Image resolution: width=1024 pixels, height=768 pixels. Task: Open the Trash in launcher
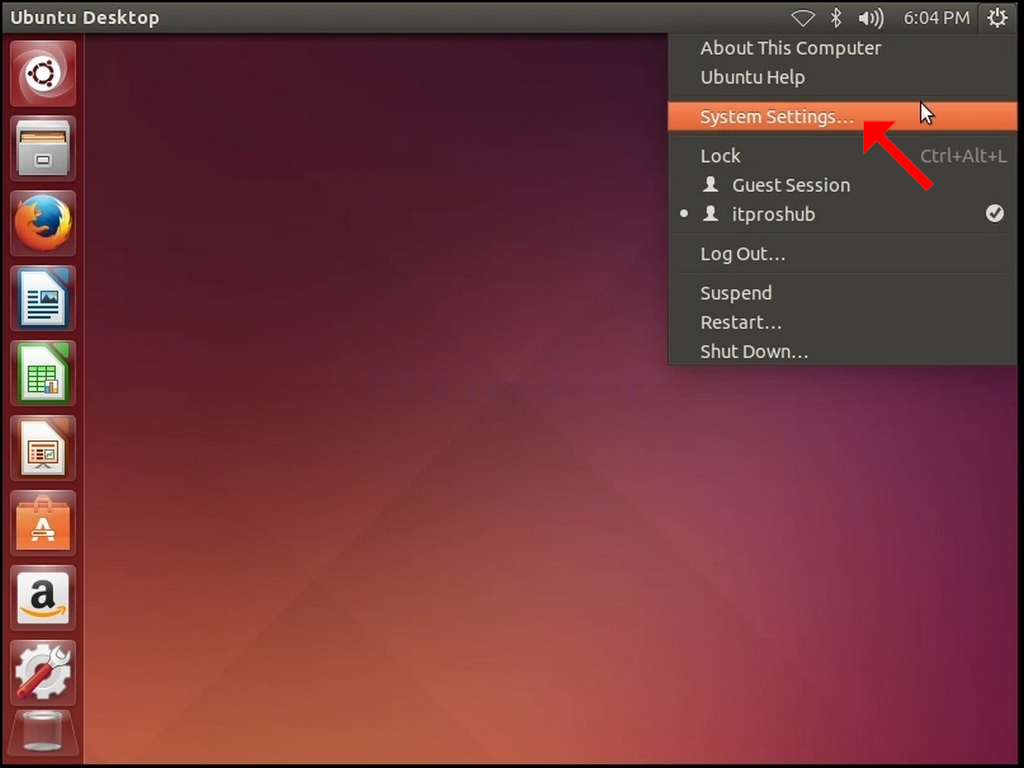[43, 731]
